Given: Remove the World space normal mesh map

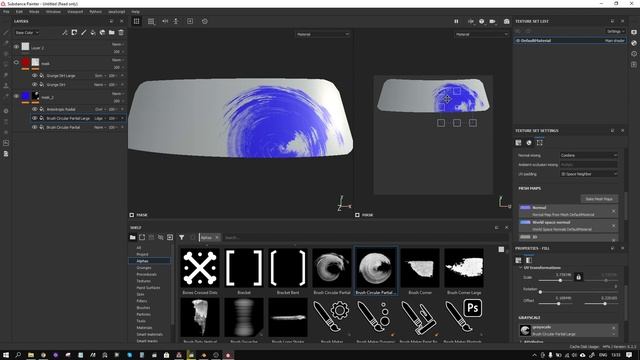Looking at the screenshot, I should click(x=613, y=226).
